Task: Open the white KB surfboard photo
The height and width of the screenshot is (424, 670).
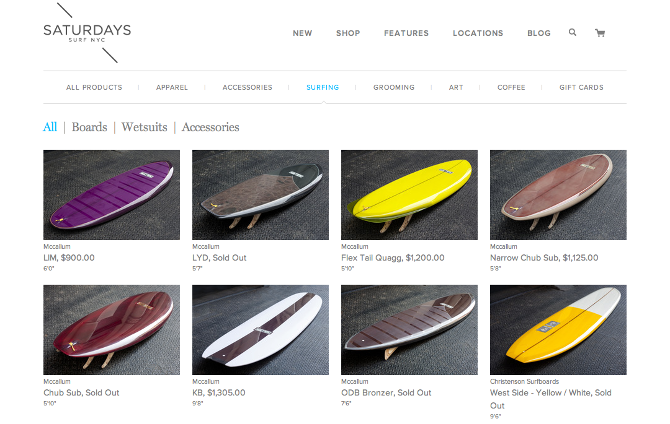Action: tap(260, 330)
